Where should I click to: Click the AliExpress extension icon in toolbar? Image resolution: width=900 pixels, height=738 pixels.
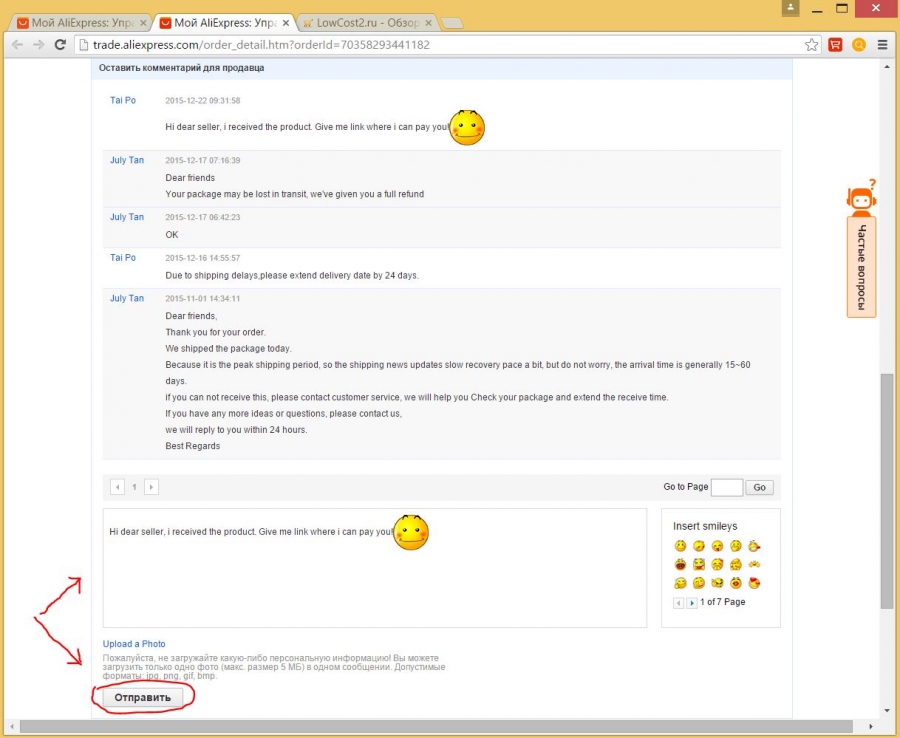click(835, 45)
